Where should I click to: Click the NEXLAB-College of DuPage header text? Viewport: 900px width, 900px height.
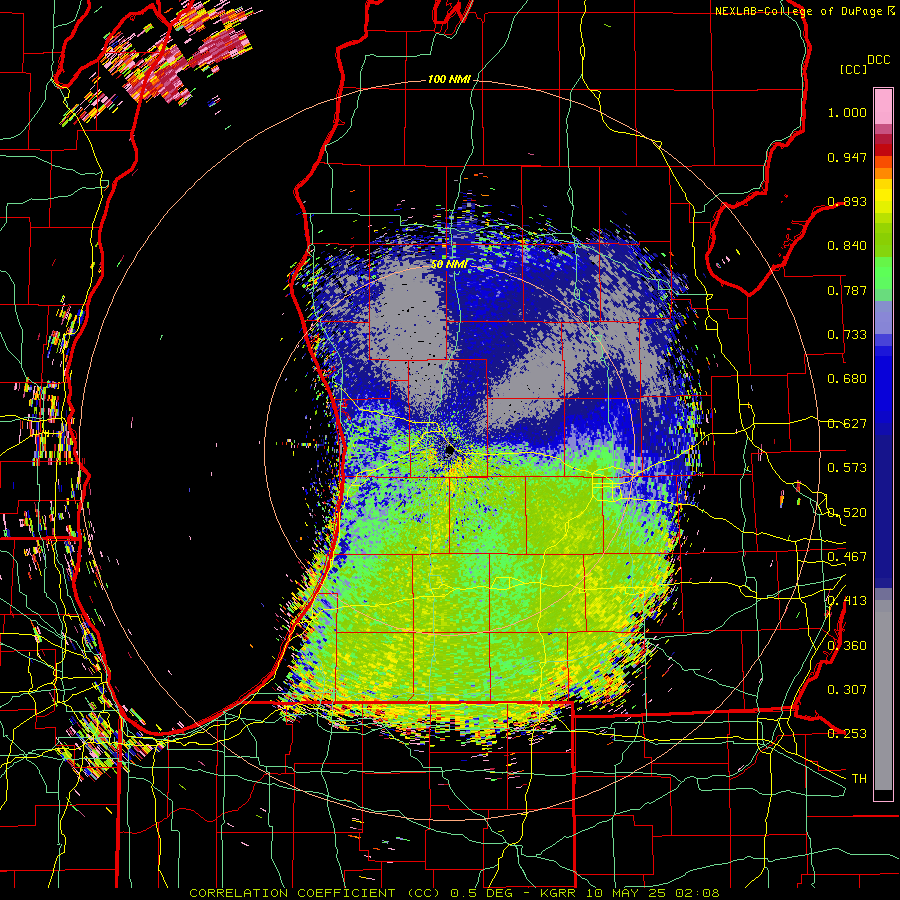804,11
